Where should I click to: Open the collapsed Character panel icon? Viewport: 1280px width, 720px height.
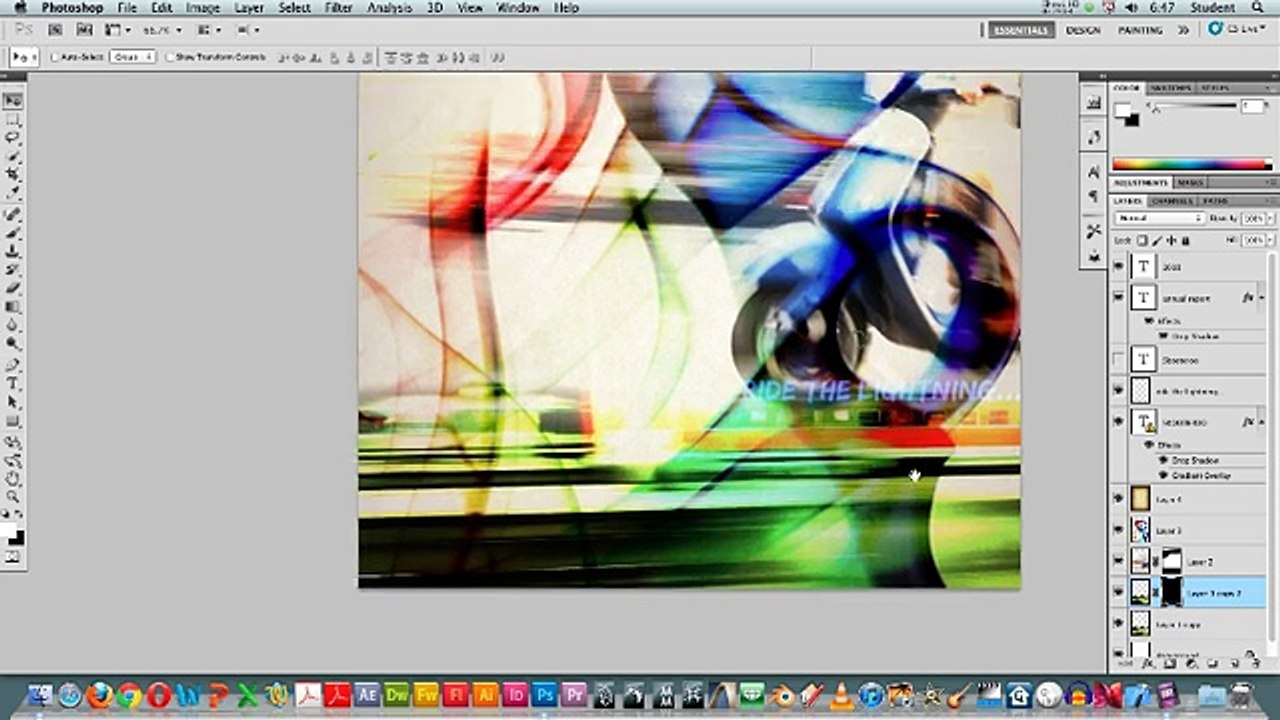click(1094, 172)
